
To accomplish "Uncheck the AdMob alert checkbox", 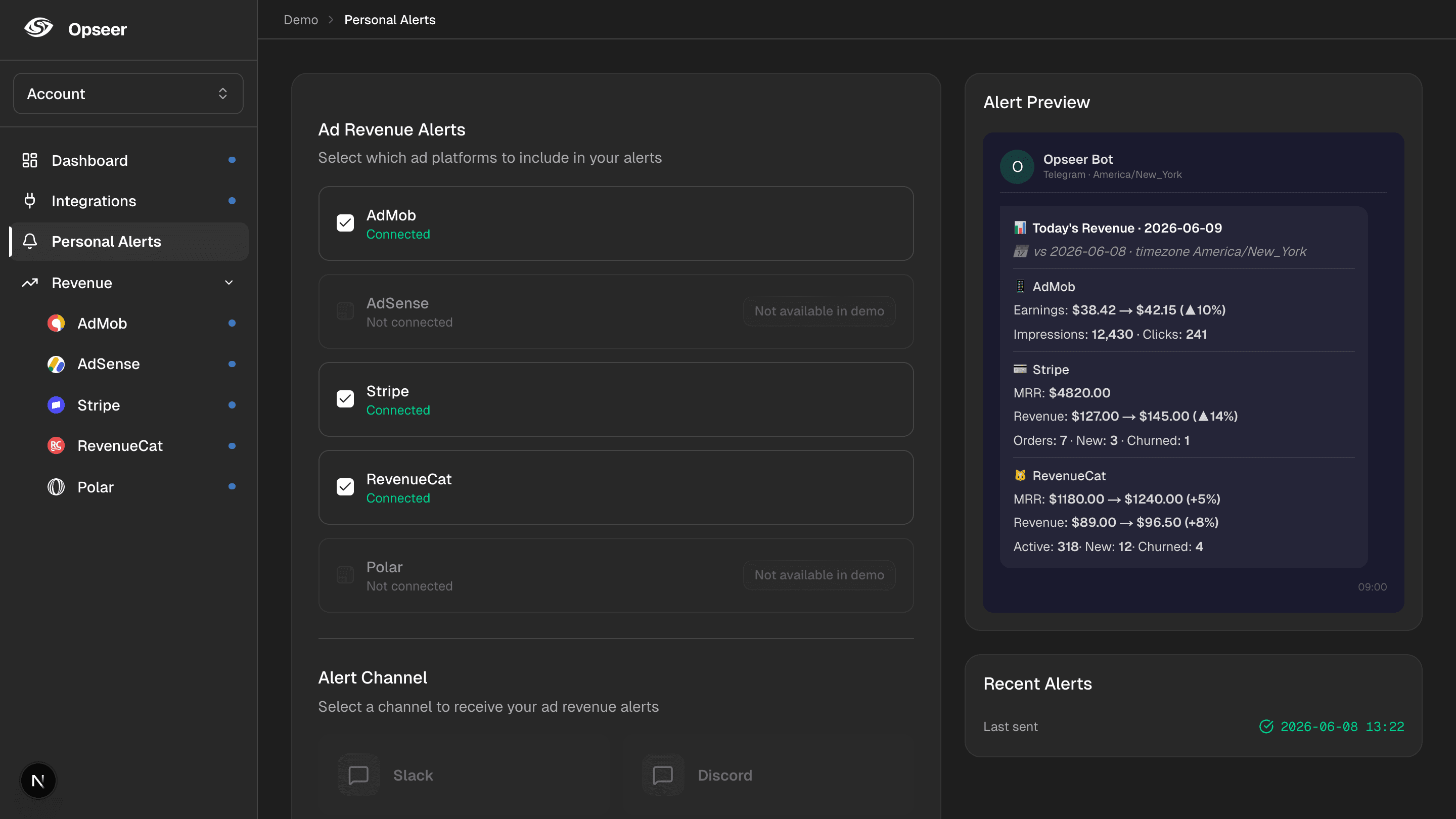I will coord(345,223).
